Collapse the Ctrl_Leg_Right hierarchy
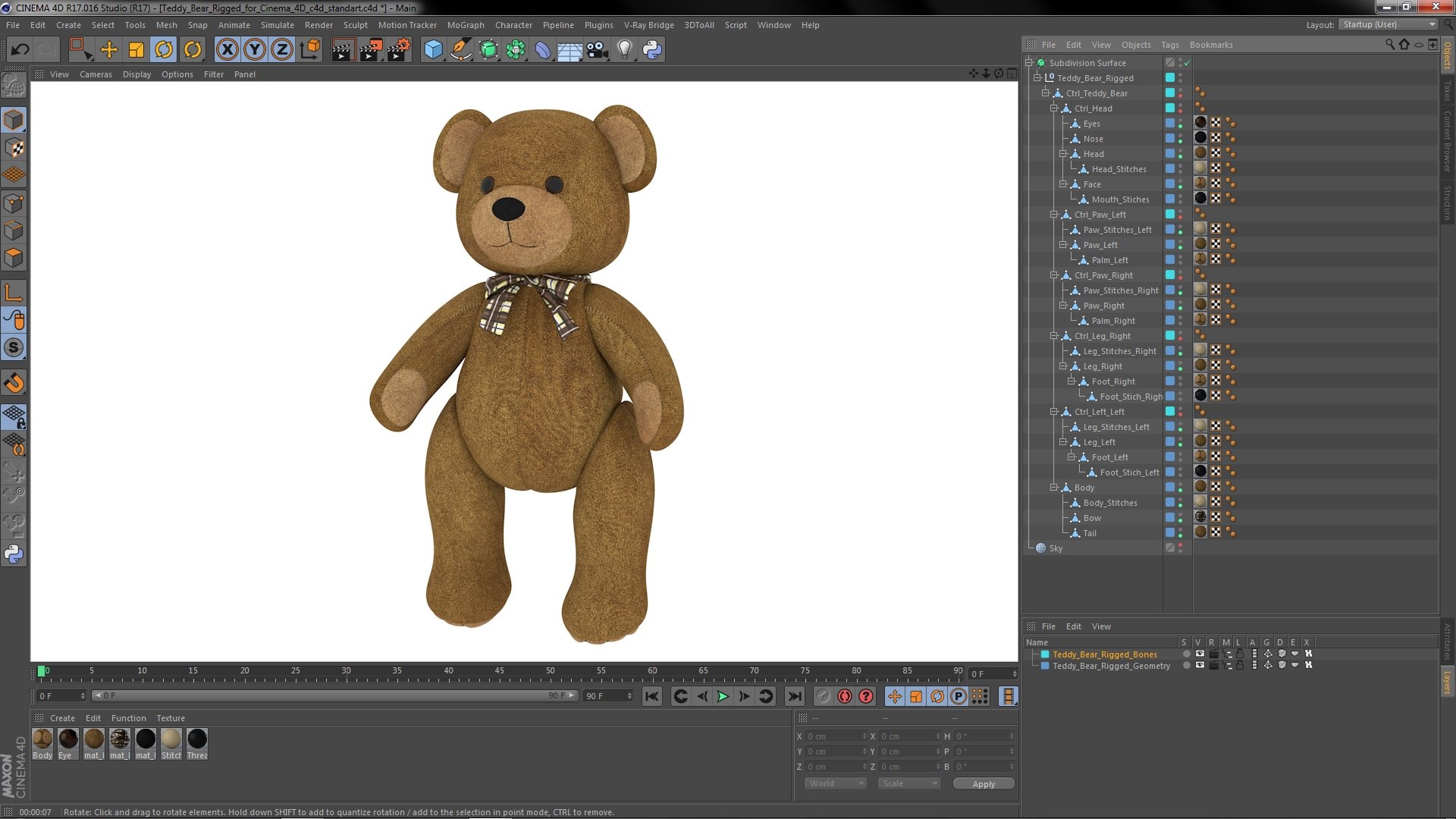 1054,336
